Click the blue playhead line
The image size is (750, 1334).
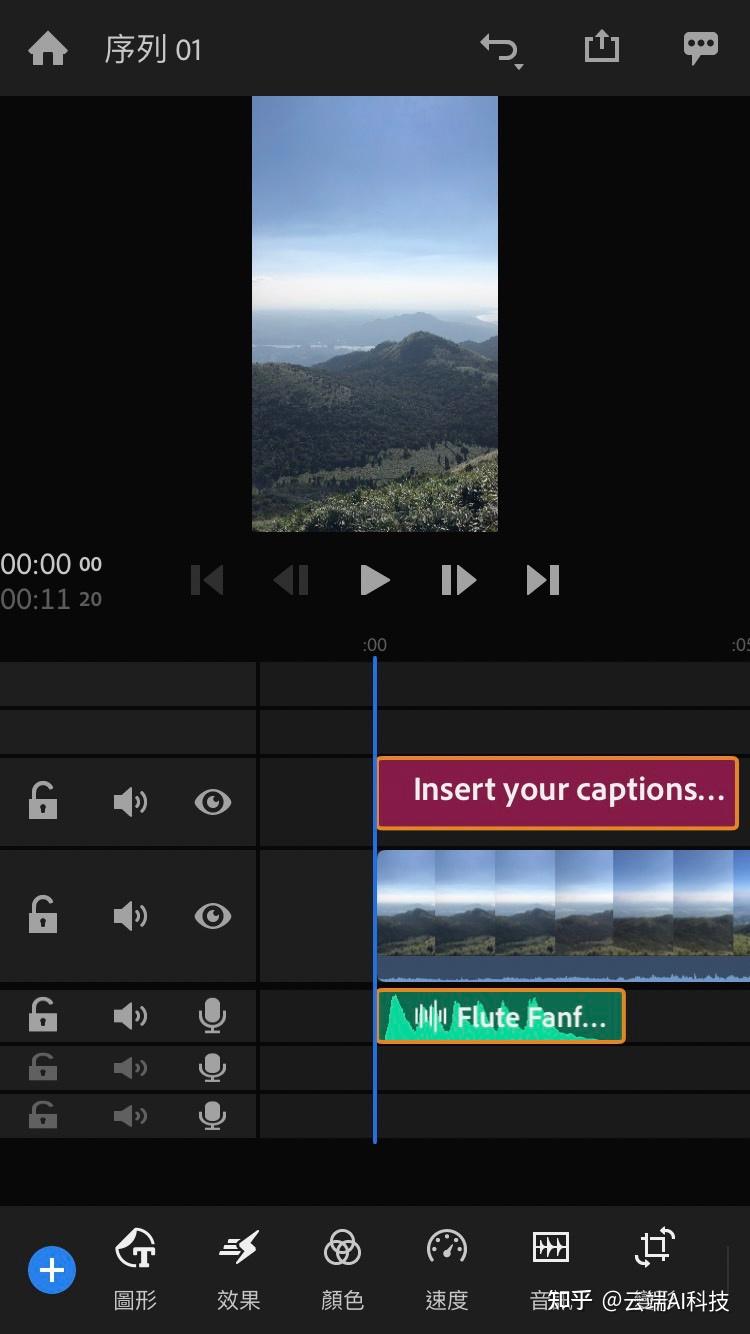(375, 900)
